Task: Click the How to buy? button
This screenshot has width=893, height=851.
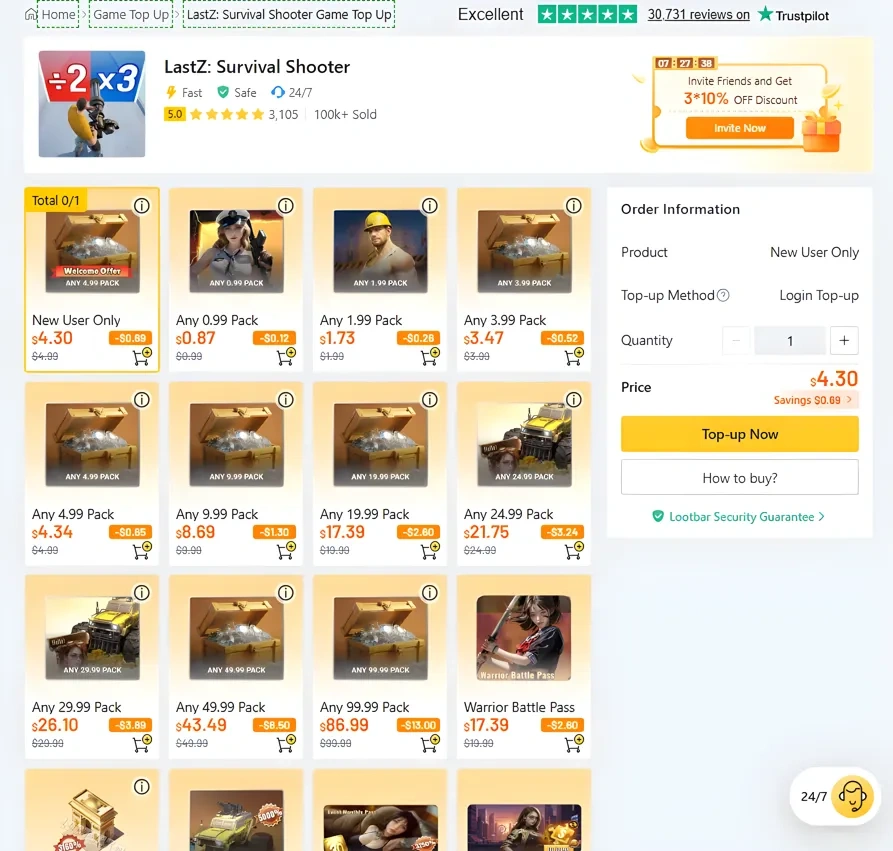Action: (x=739, y=478)
